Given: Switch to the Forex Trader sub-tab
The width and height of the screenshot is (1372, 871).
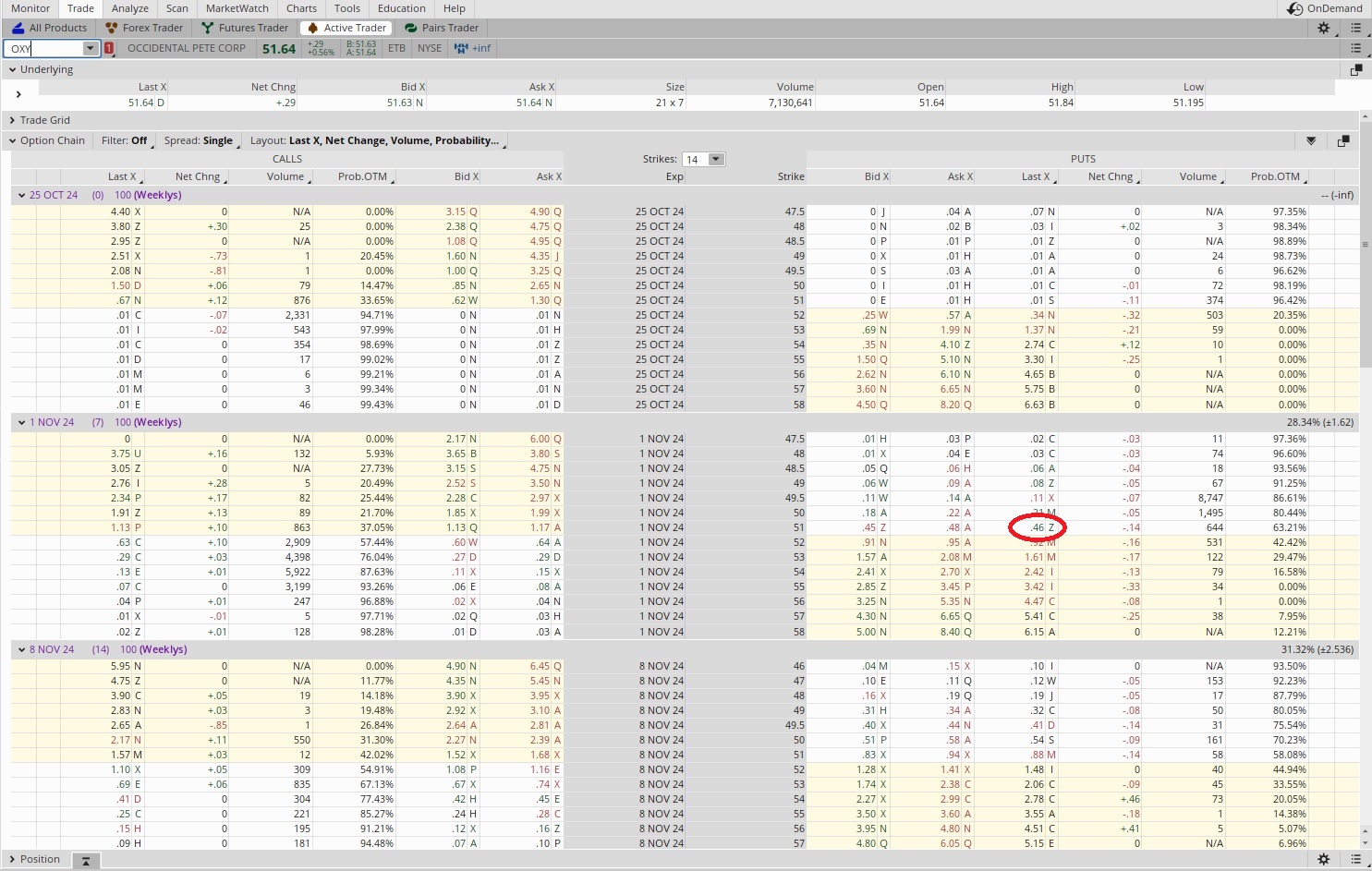Looking at the screenshot, I should (144, 28).
